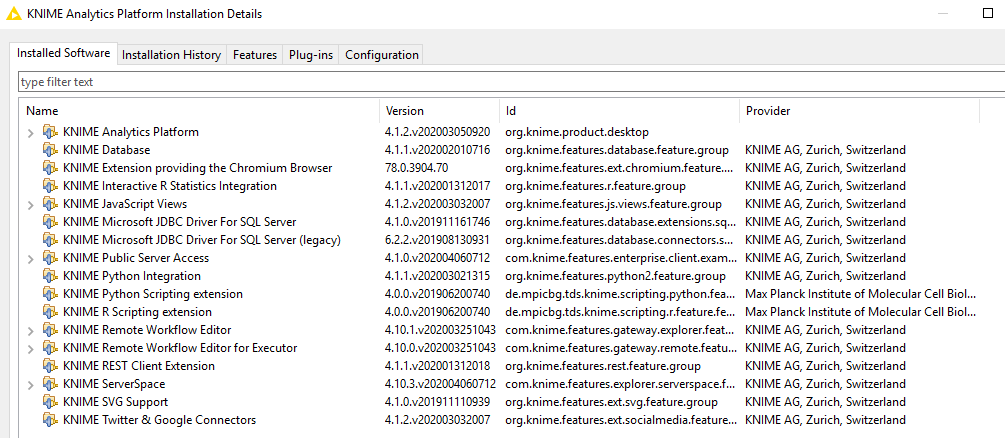The width and height of the screenshot is (1005, 438).
Task: Click KNIME AG provider in KNIME Database row
Action: 826,150
